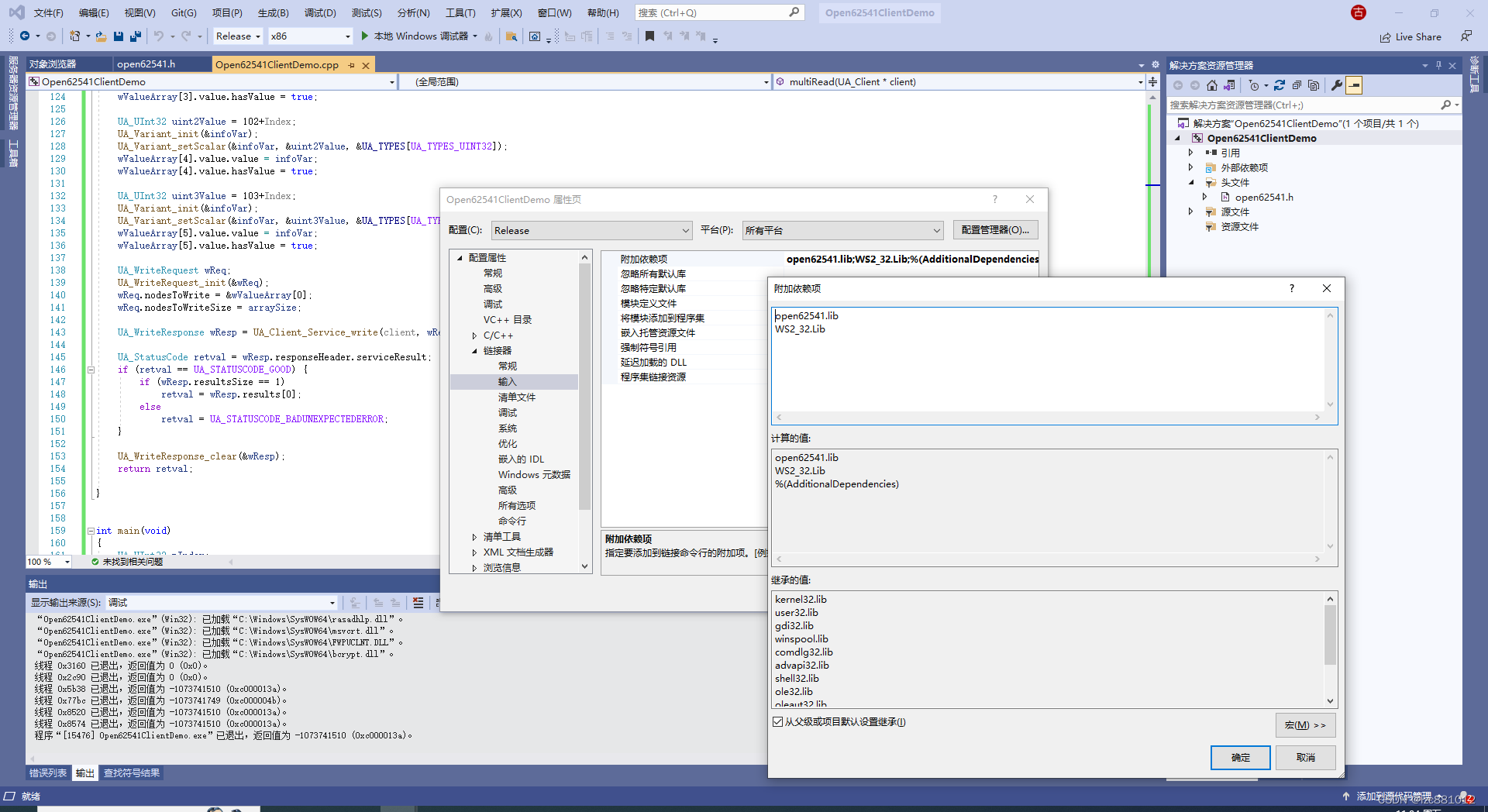
Task: Open the solution configuration Release dropdown
Action: pos(238,36)
